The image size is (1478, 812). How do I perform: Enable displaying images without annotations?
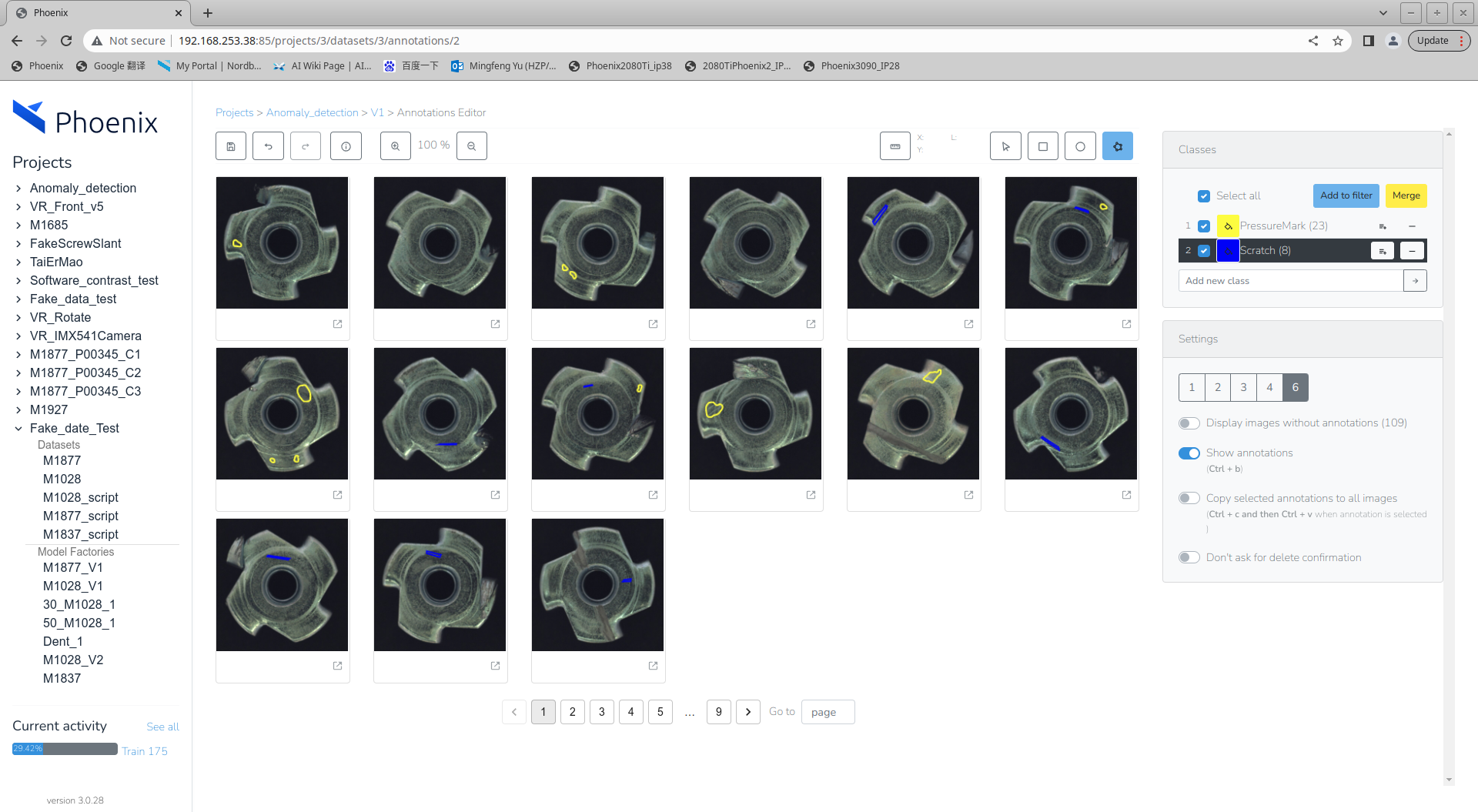click(x=1189, y=423)
